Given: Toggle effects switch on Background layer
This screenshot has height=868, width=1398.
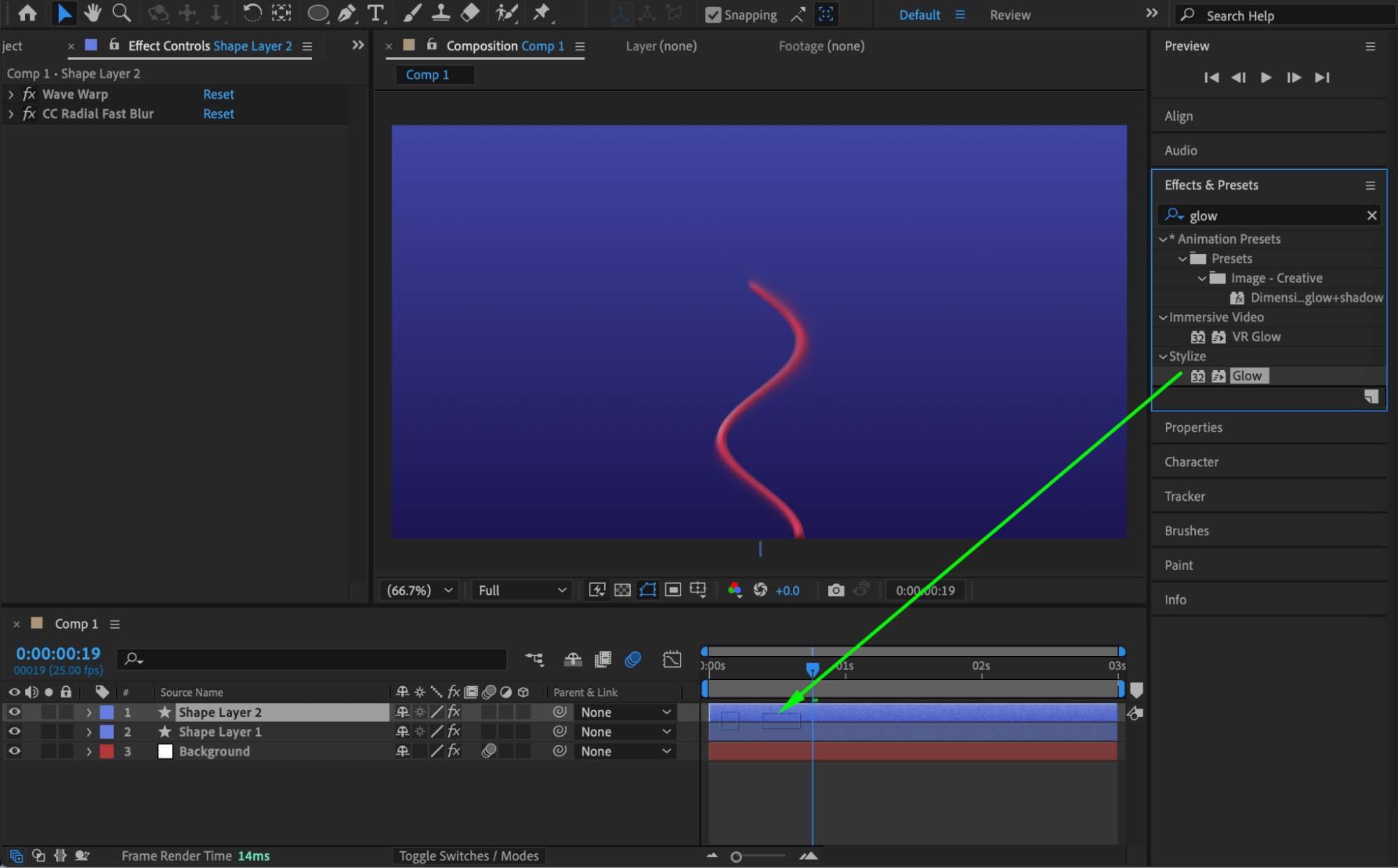Looking at the screenshot, I should coord(454,751).
